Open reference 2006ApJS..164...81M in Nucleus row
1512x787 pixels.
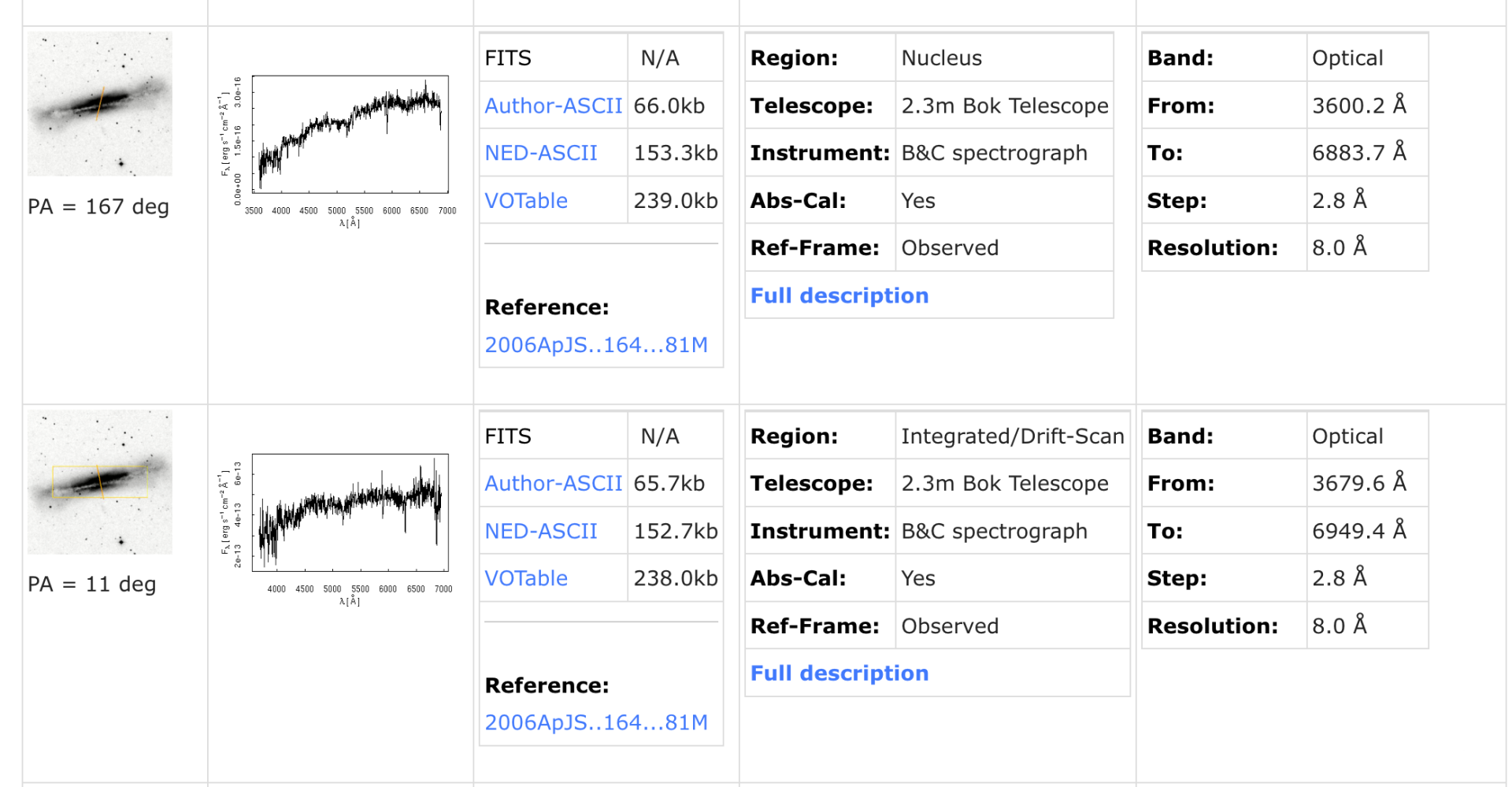(x=596, y=345)
